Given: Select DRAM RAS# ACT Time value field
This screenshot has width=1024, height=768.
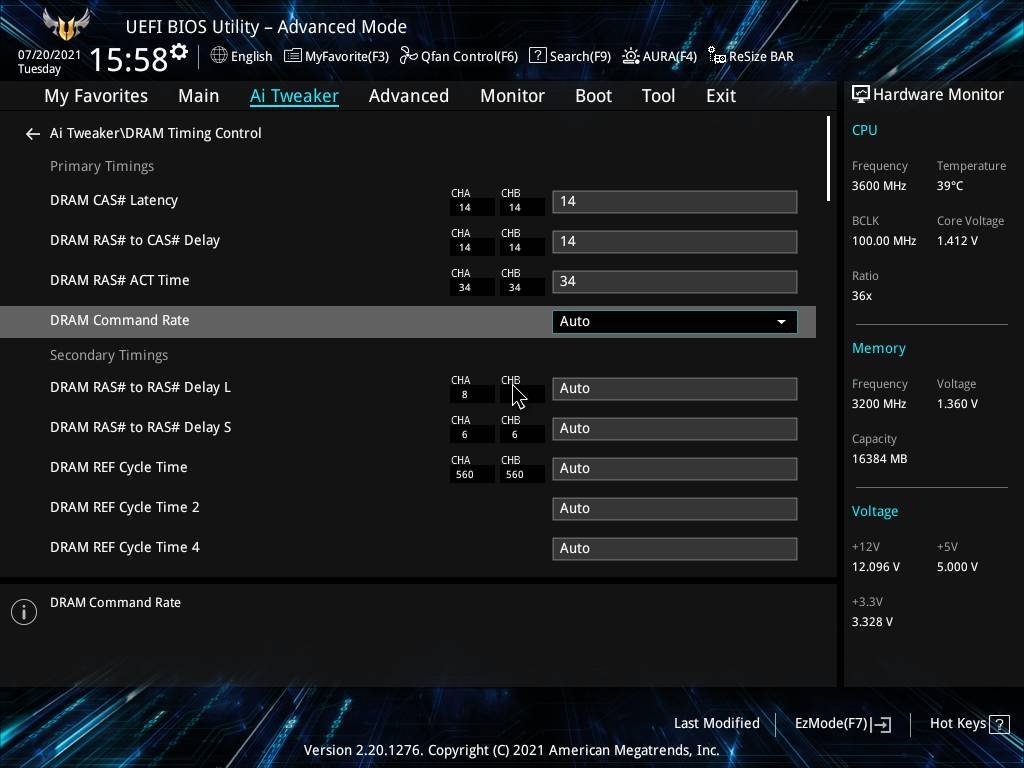Looking at the screenshot, I should (674, 281).
